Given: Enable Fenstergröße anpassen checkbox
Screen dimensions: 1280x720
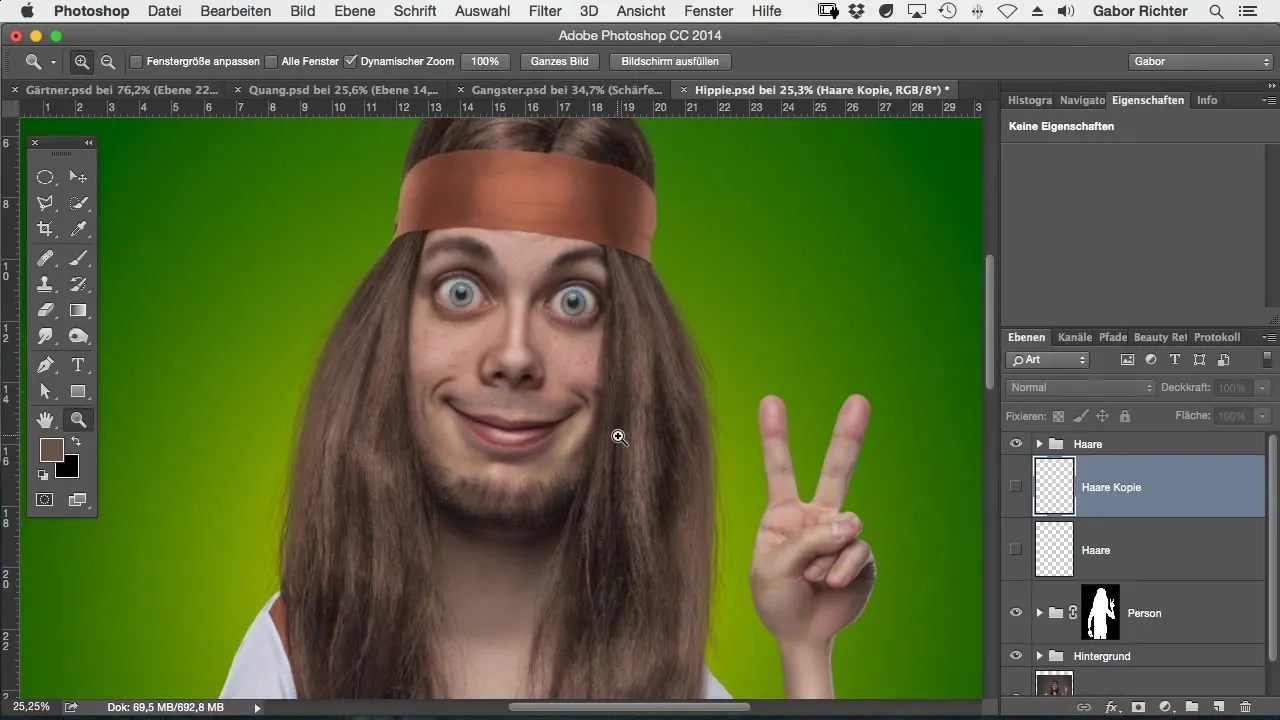Looking at the screenshot, I should (x=136, y=62).
